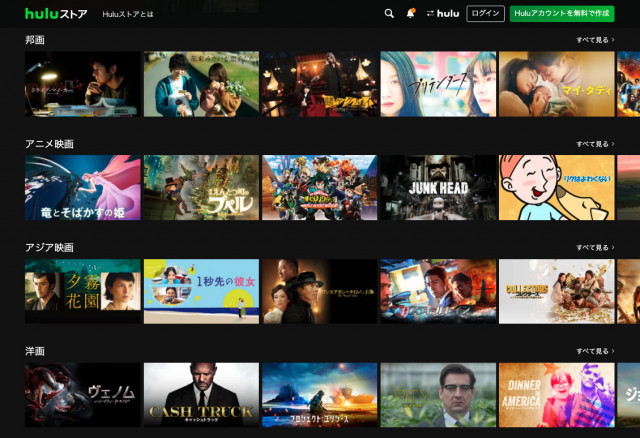Select the 洋画 section heading
Viewport: 640px width, 438px height.
pyautogui.click(x=35, y=351)
